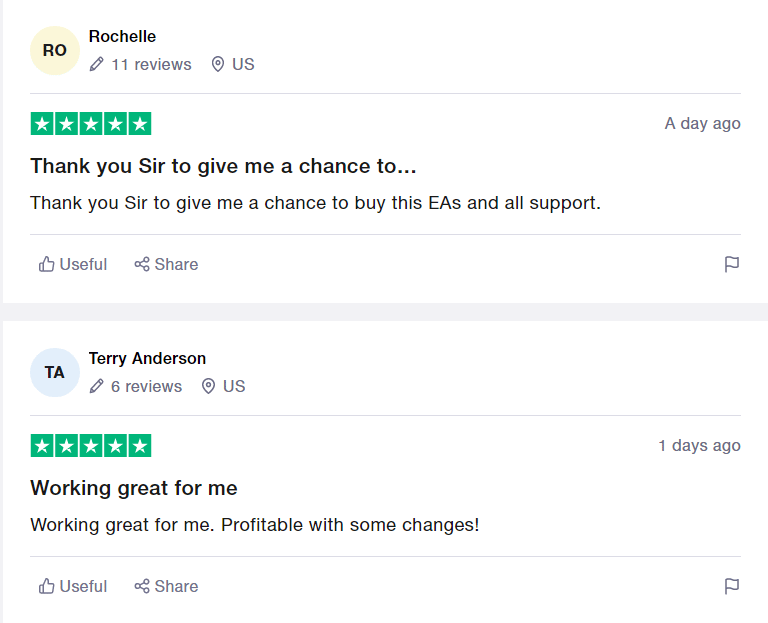Screen dimensions: 768x623
Task: Click the pencil icon beside 6 reviews
Action: click(97, 387)
